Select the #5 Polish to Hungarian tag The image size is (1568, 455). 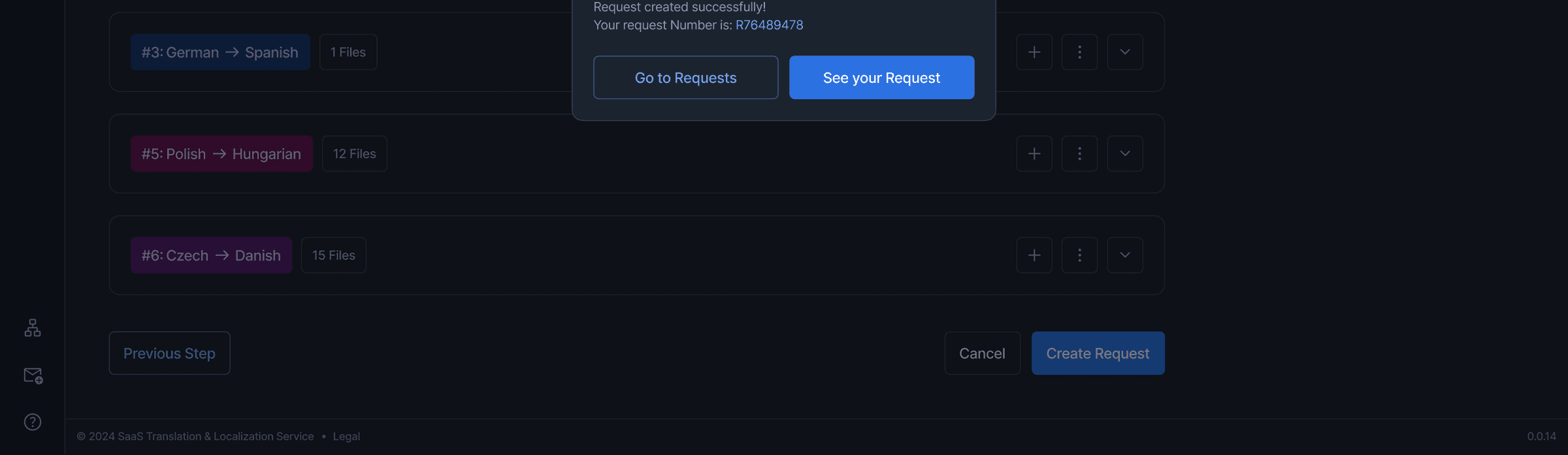click(x=221, y=154)
